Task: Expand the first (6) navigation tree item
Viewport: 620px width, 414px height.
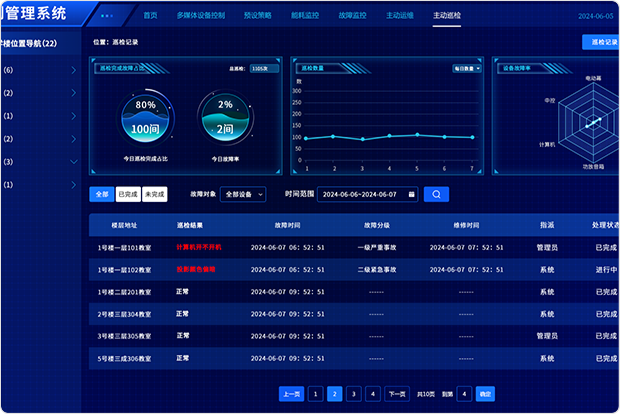Action: [x=74, y=71]
